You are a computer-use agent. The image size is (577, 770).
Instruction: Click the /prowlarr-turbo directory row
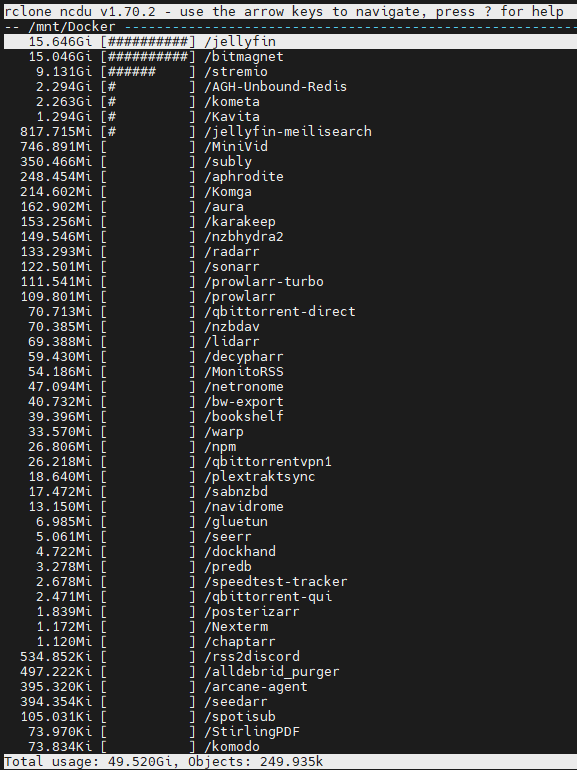click(290, 281)
